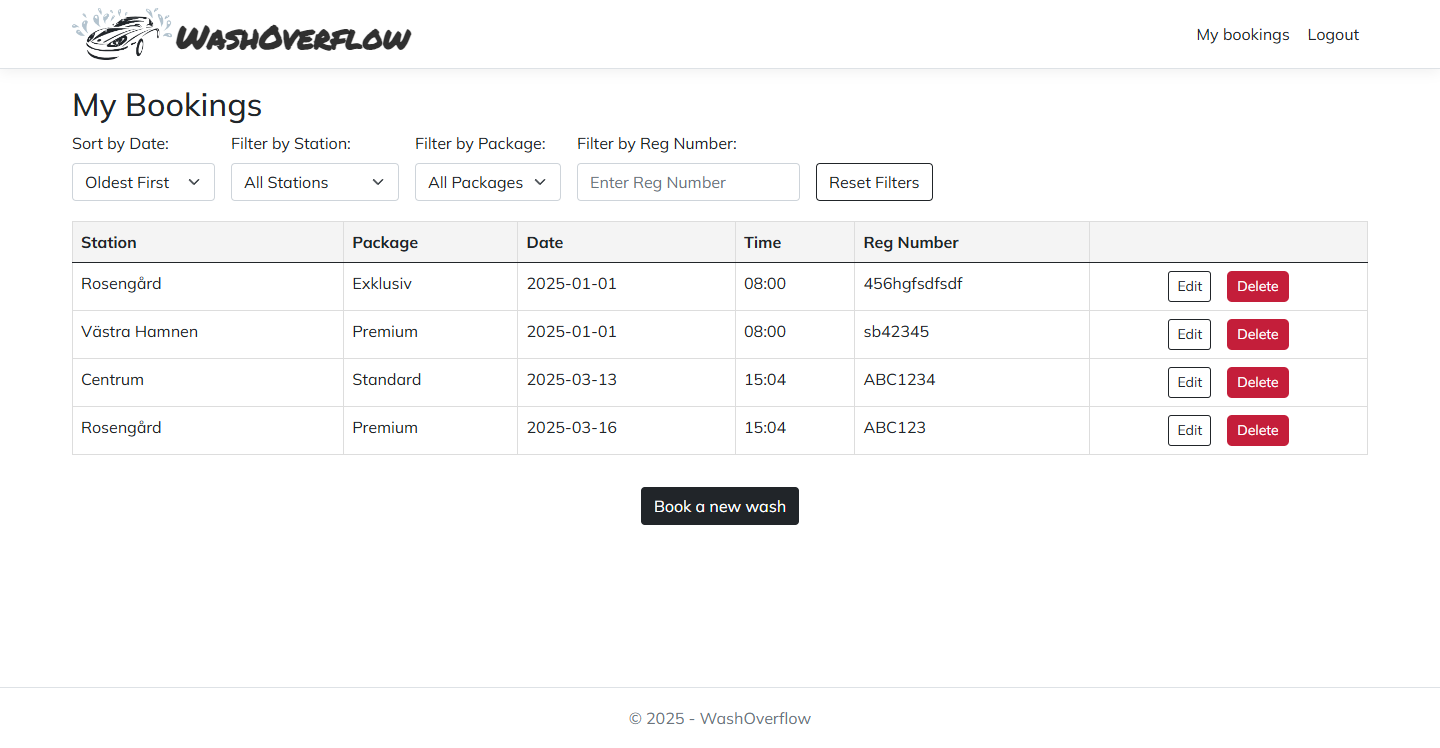Expand the Sort by Date dropdown
1440x748 pixels.
tap(143, 182)
